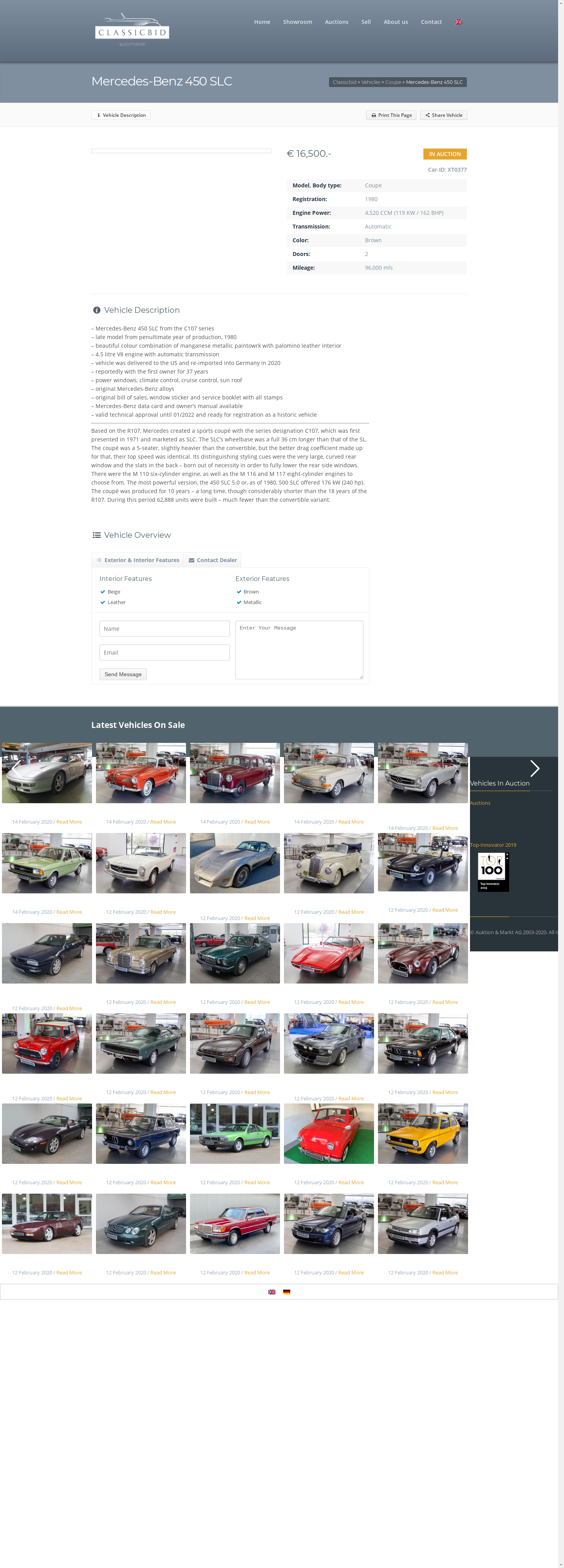Image resolution: width=564 pixels, height=1568 pixels.
Task: Click the previous arrow on vehicle carousel
Action: (16, 769)
